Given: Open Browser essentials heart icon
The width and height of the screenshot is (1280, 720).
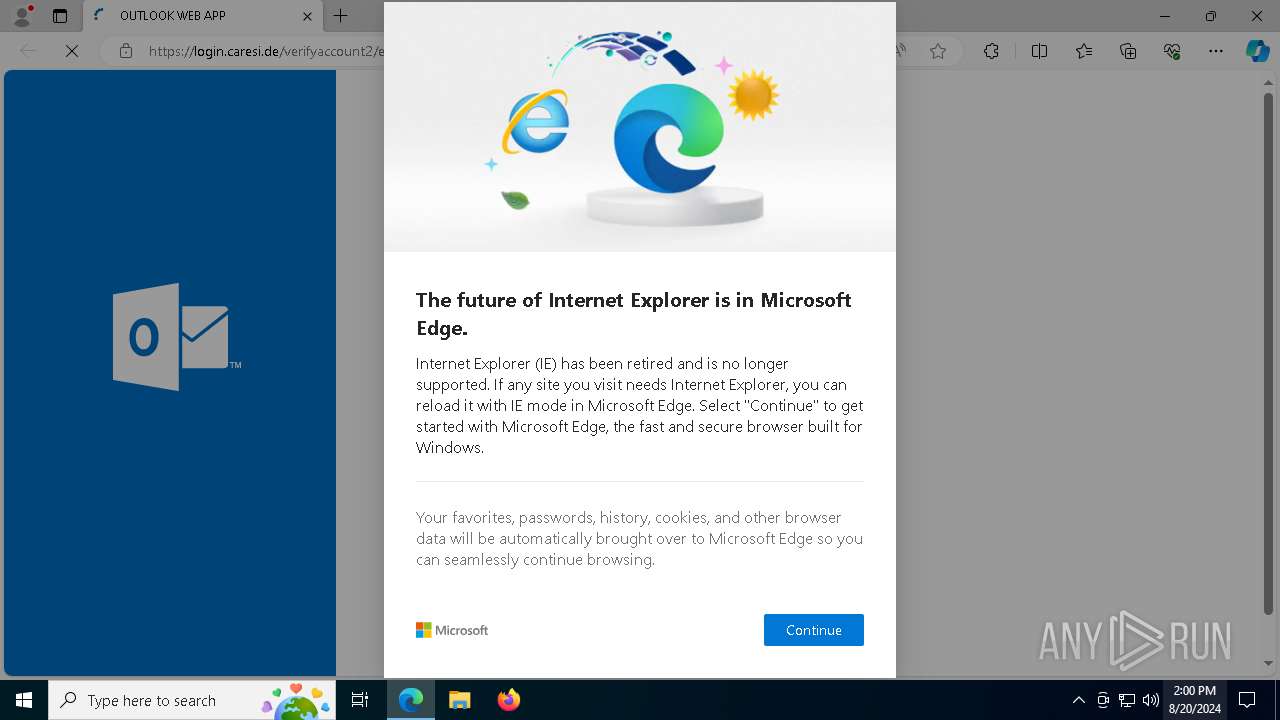Looking at the screenshot, I should tap(1172, 51).
